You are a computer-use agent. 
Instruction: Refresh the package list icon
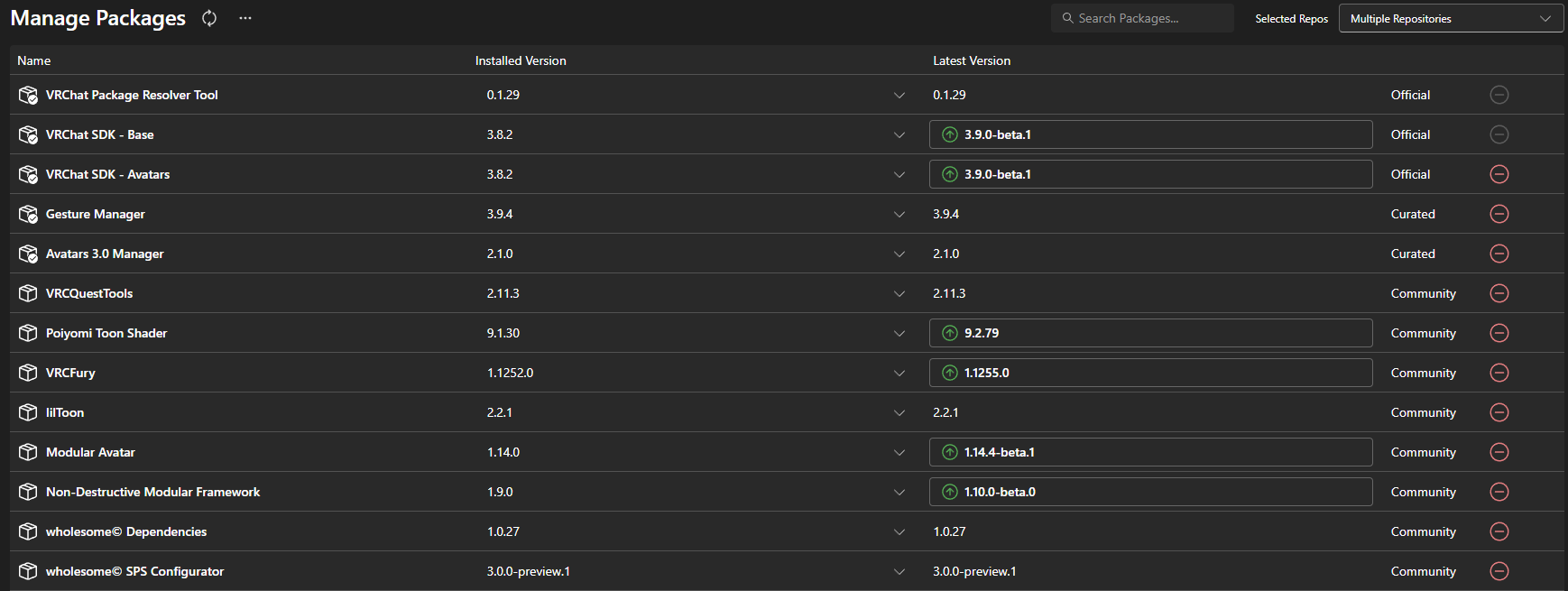click(209, 18)
